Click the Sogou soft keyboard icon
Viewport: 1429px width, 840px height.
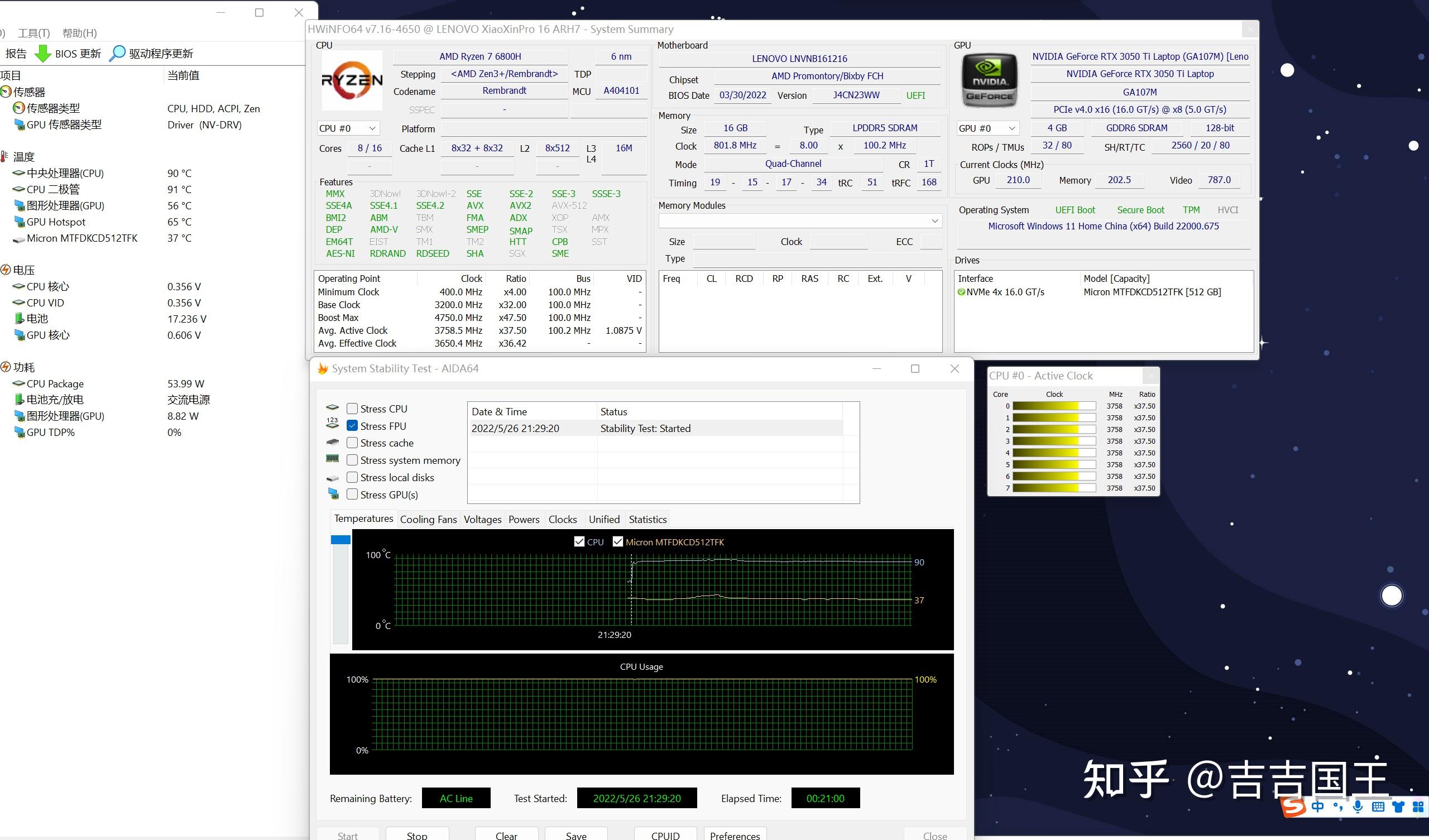coord(1378,807)
